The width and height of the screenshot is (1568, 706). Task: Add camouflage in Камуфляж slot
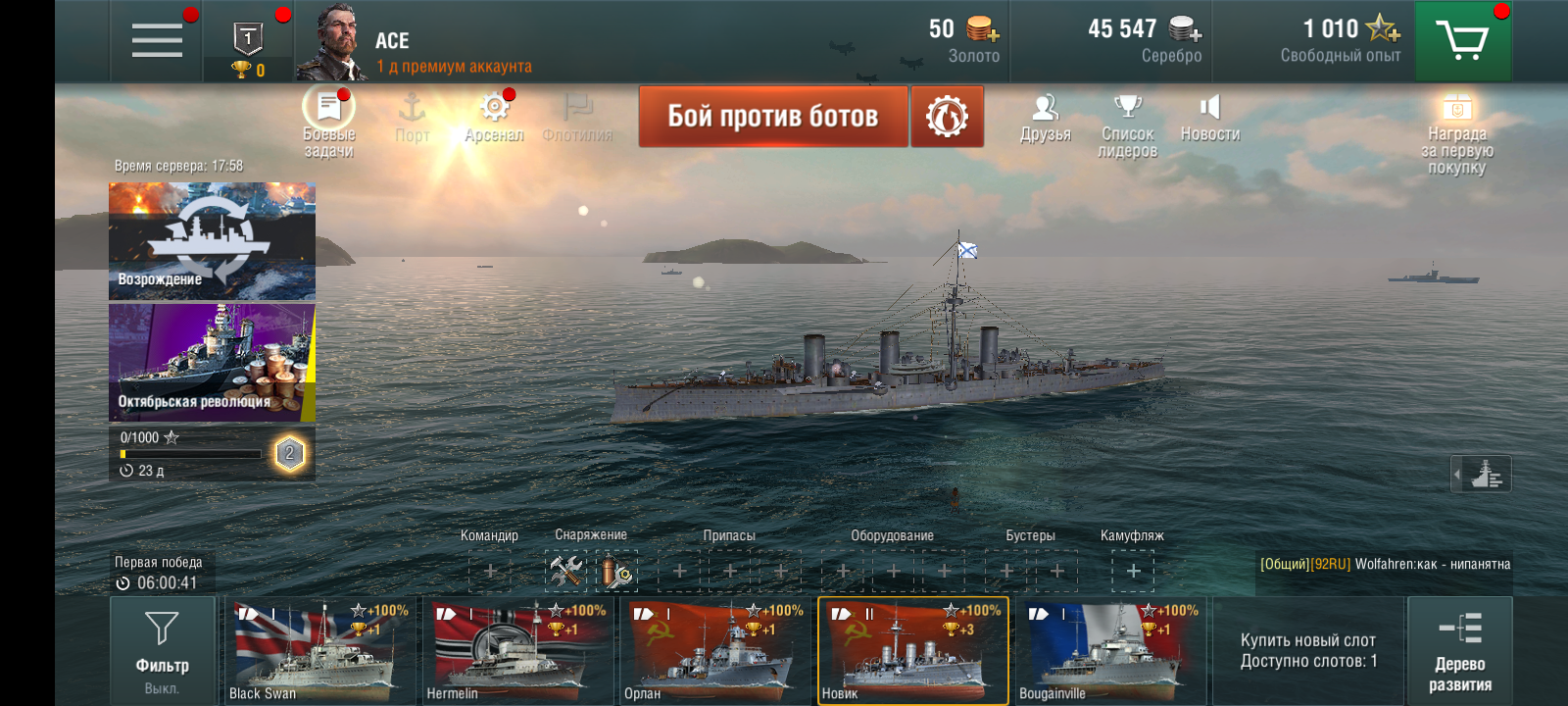click(x=1133, y=571)
